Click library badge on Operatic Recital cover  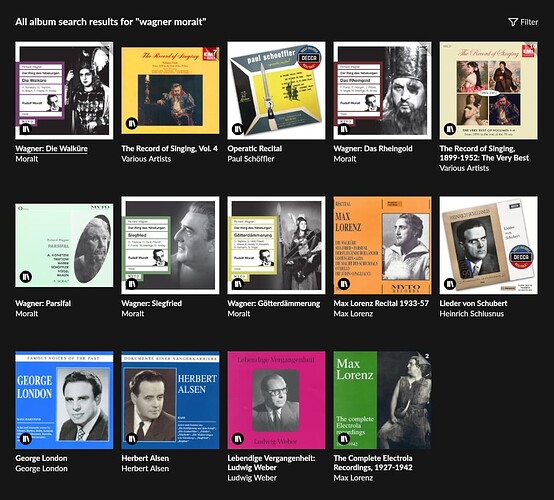tap(237, 129)
